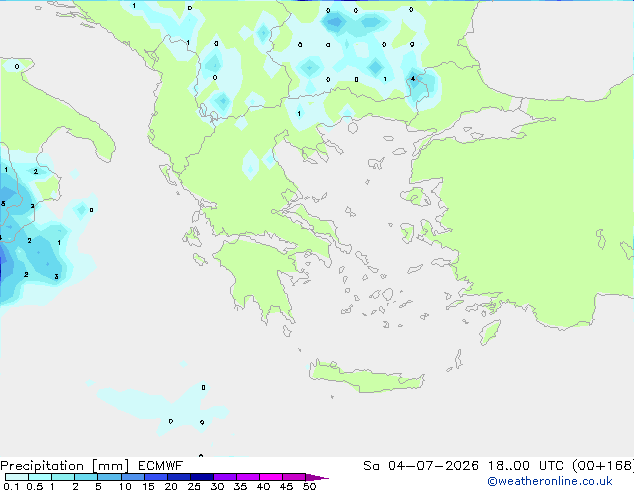This screenshot has width=634, height=490.
Task: Select the 5–10 mm legend color box
Action: (109, 477)
